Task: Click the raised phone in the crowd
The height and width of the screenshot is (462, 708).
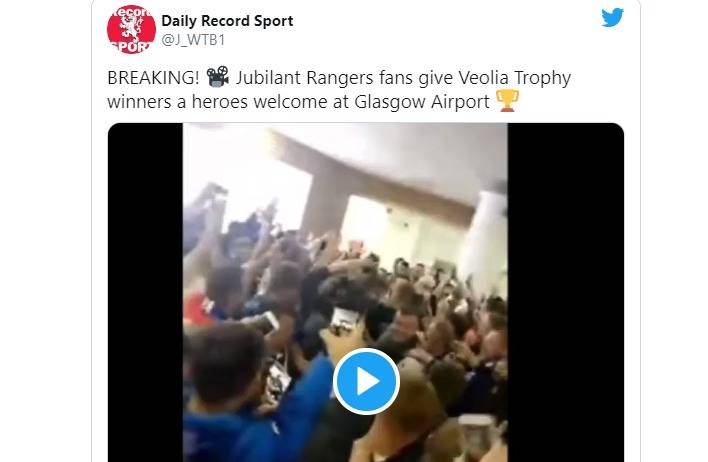Action: pyautogui.click(x=342, y=322)
